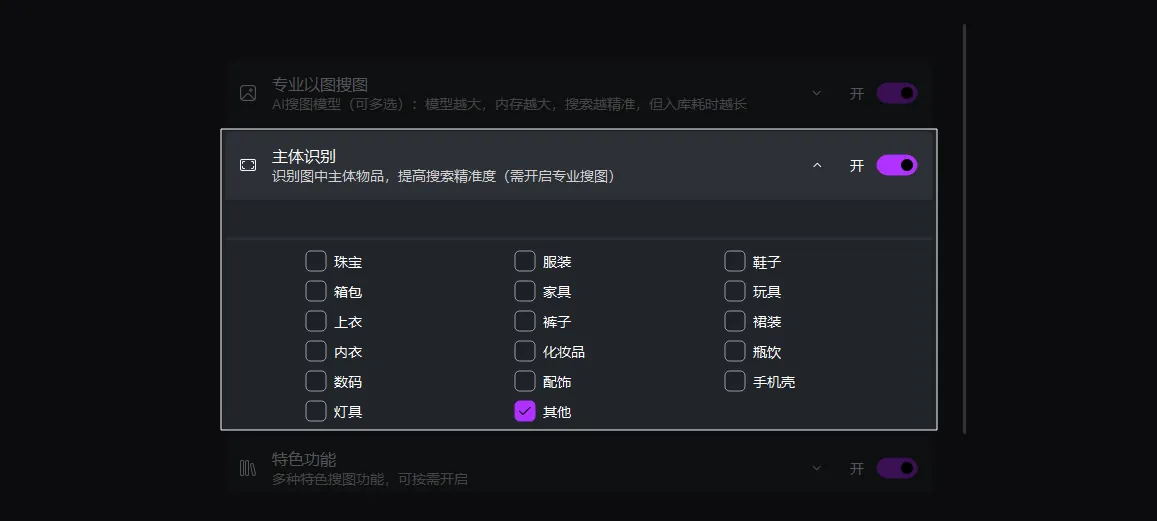Collapse the 主体识别 section chevron
The height and width of the screenshot is (521, 1157).
817,165
